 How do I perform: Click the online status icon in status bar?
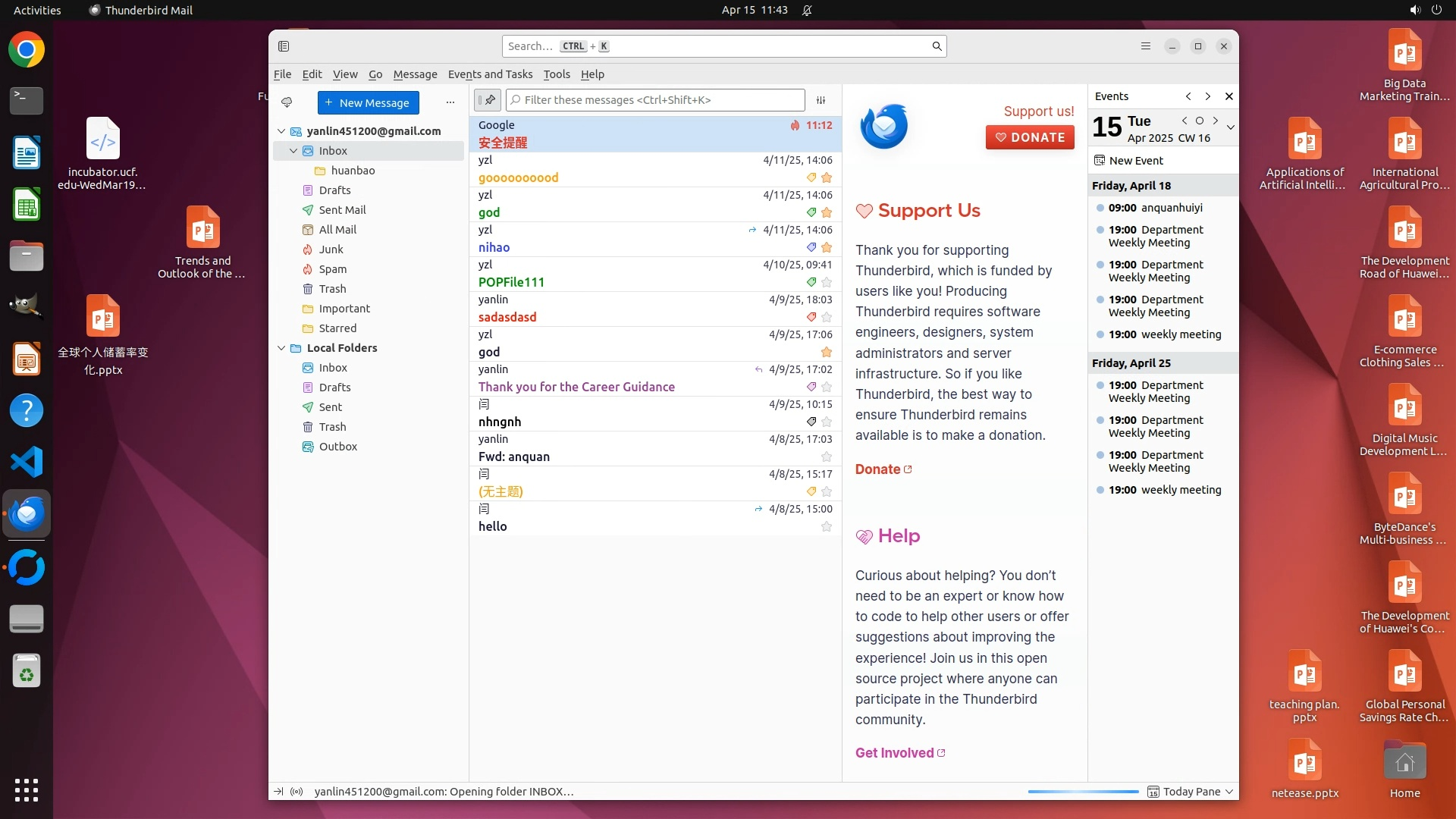(x=297, y=792)
